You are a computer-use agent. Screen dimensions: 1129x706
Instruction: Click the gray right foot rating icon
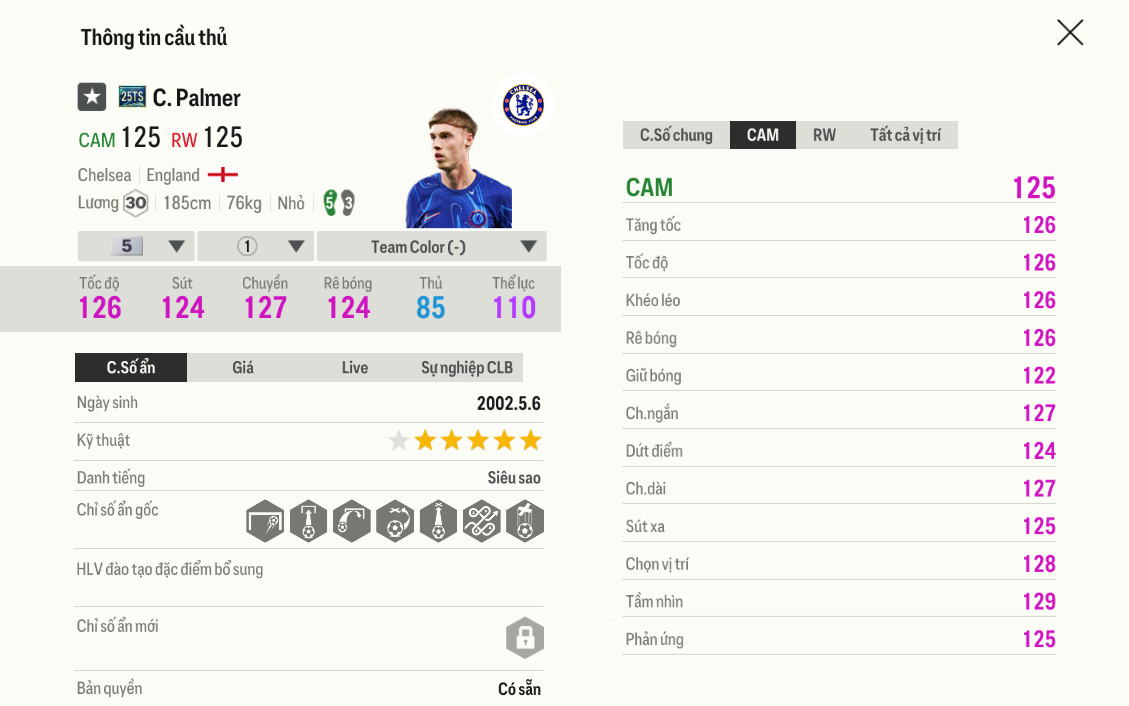pyautogui.click(x=347, y=203)
